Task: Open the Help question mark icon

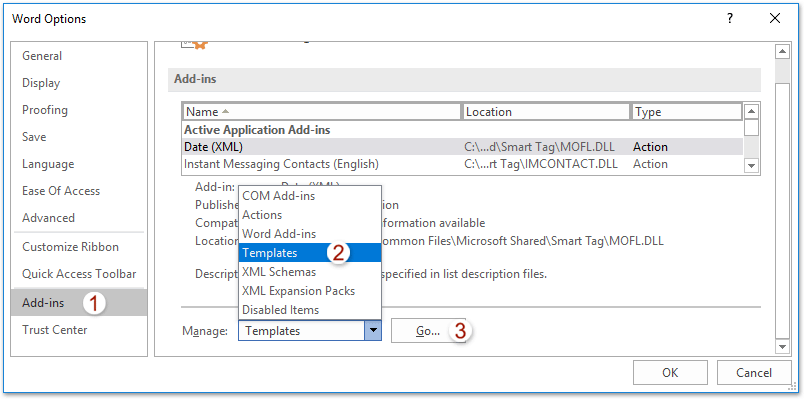Action: coord(730,19)
